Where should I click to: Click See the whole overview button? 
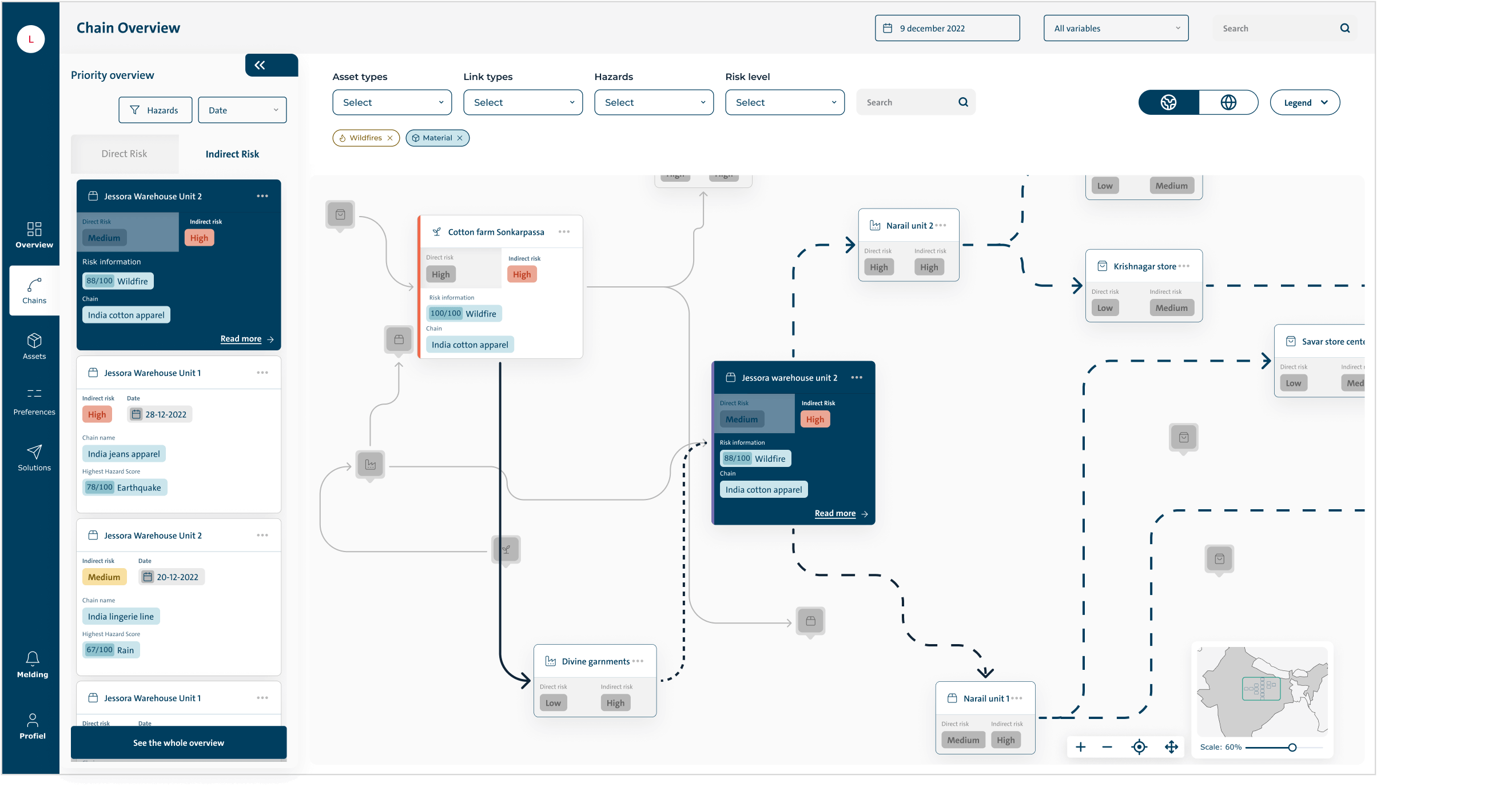(178, 742)
